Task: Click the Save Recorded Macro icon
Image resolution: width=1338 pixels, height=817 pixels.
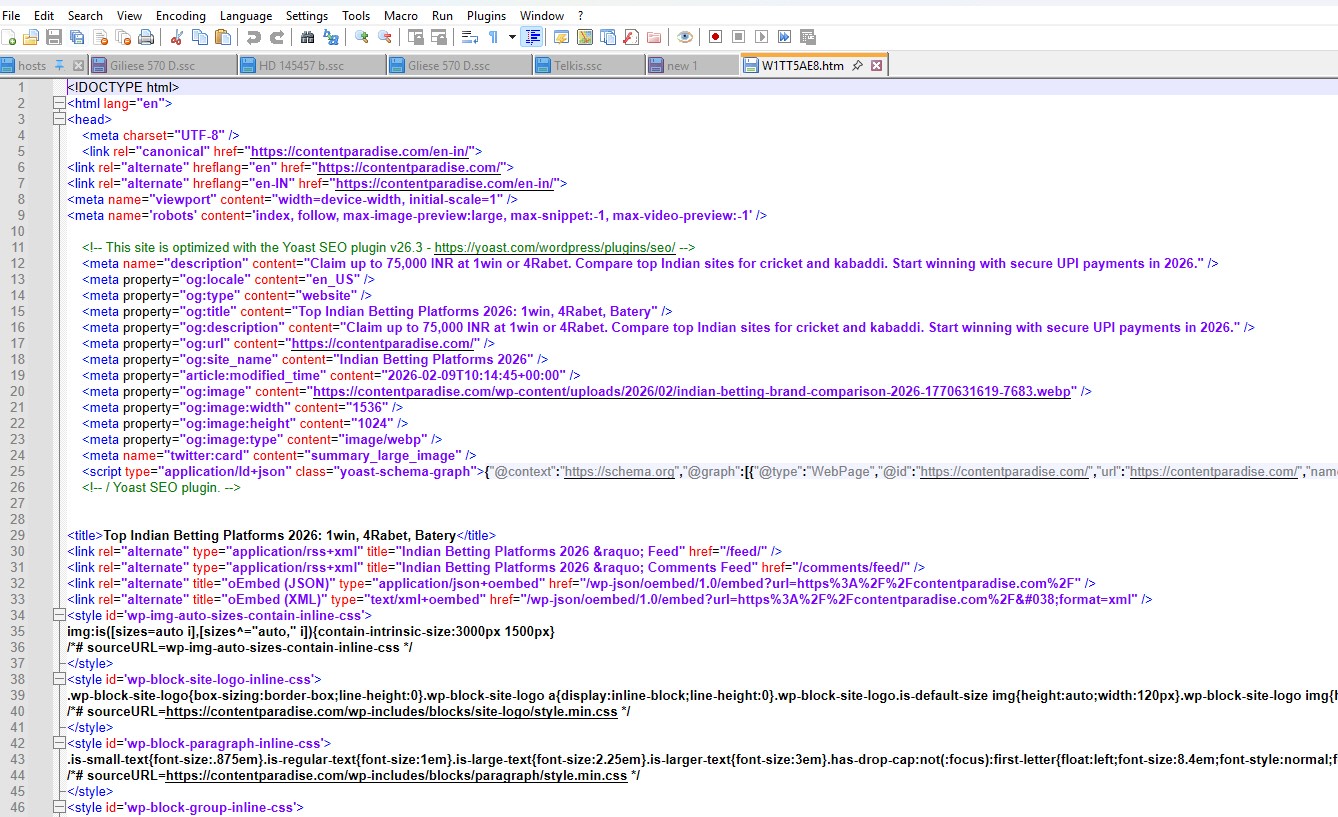Action: coord(808,37)
